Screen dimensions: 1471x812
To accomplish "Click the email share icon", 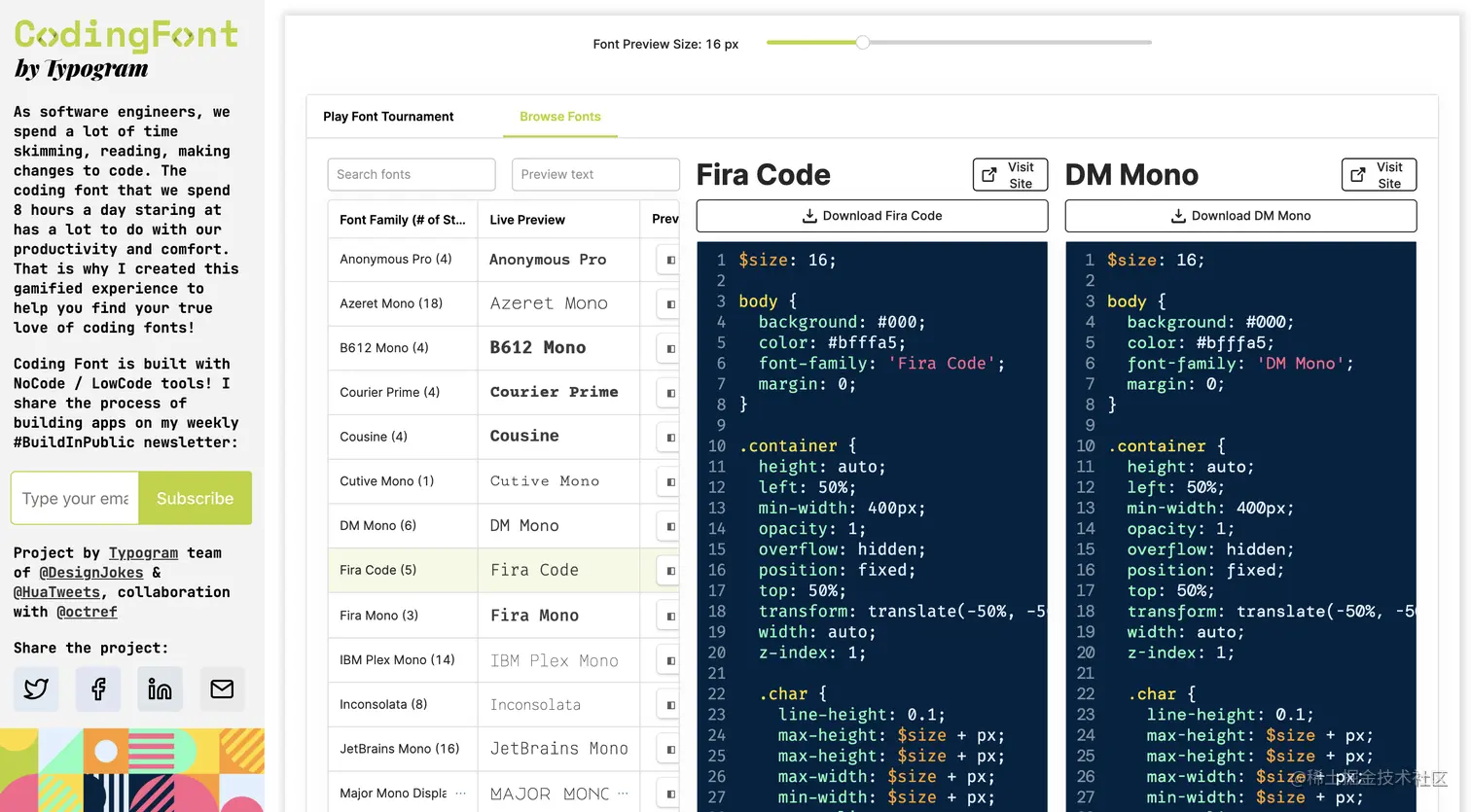I will [222, 688].
